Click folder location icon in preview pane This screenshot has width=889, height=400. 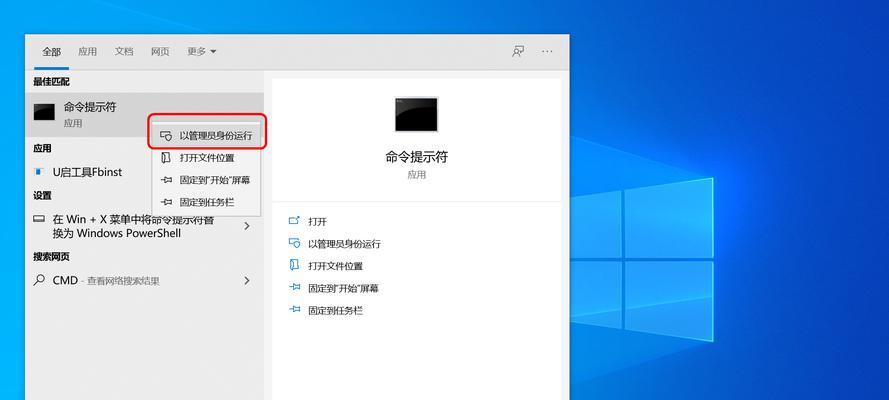coord(294,265)
